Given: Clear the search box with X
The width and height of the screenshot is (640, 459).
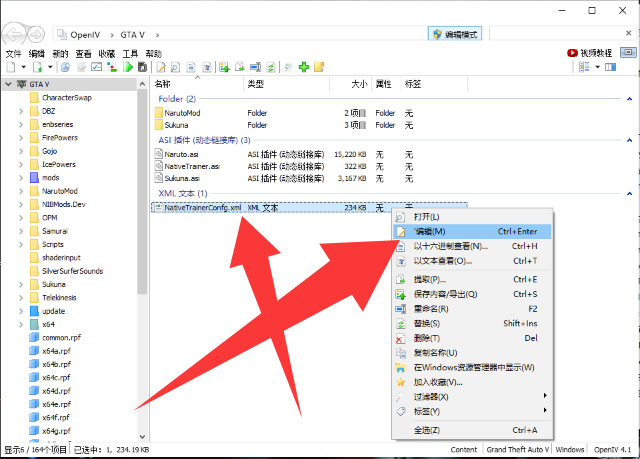Looking at the screenshot, I should tap(629, 33).
